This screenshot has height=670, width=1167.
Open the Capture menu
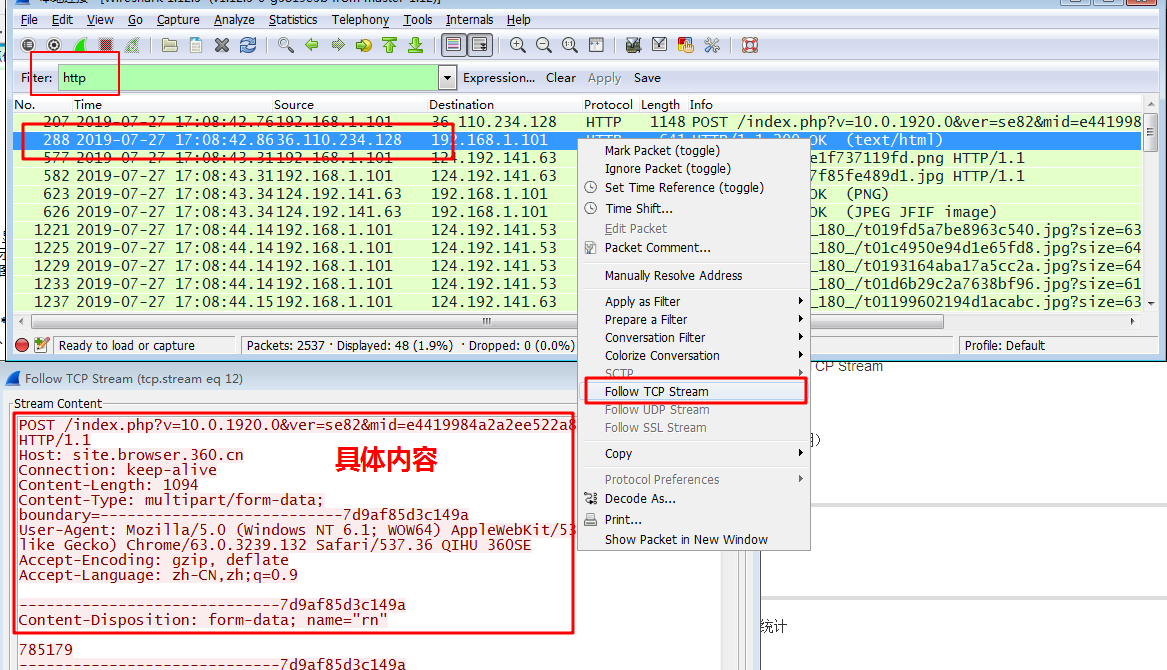(178, 19)
